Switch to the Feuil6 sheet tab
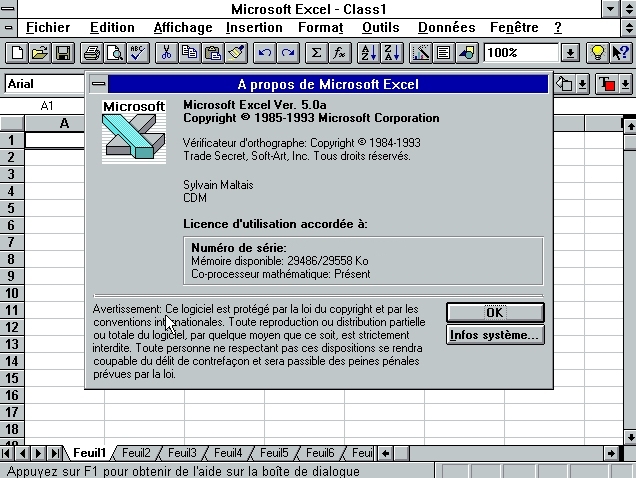 click(x=320, y=453)
